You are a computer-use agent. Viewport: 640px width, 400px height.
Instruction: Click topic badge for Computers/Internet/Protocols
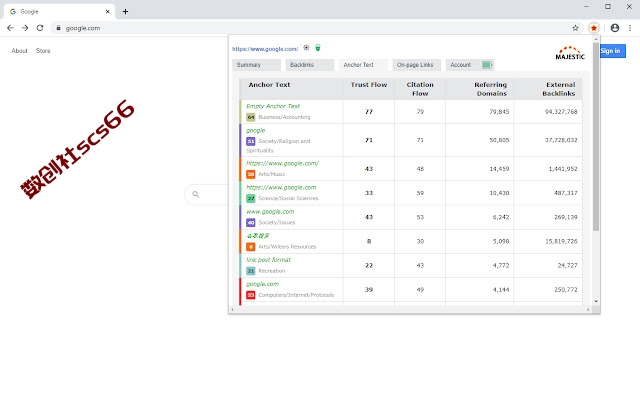click(x=251, y=295)
